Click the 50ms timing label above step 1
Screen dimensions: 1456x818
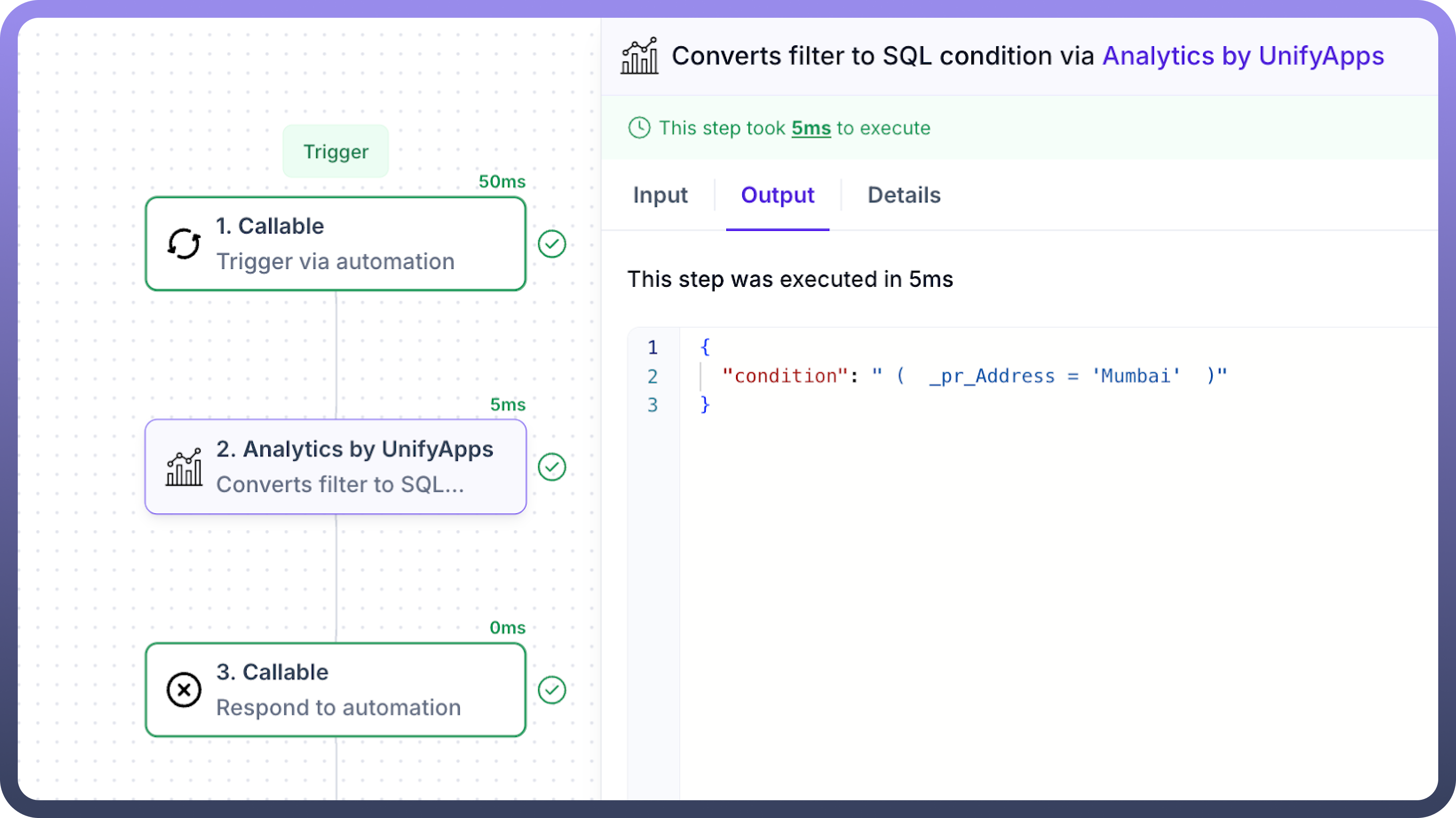point(501,182)
